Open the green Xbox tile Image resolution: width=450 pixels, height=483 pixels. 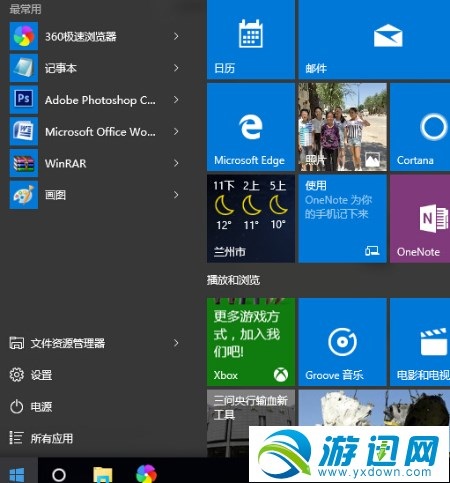pos(251,342)
